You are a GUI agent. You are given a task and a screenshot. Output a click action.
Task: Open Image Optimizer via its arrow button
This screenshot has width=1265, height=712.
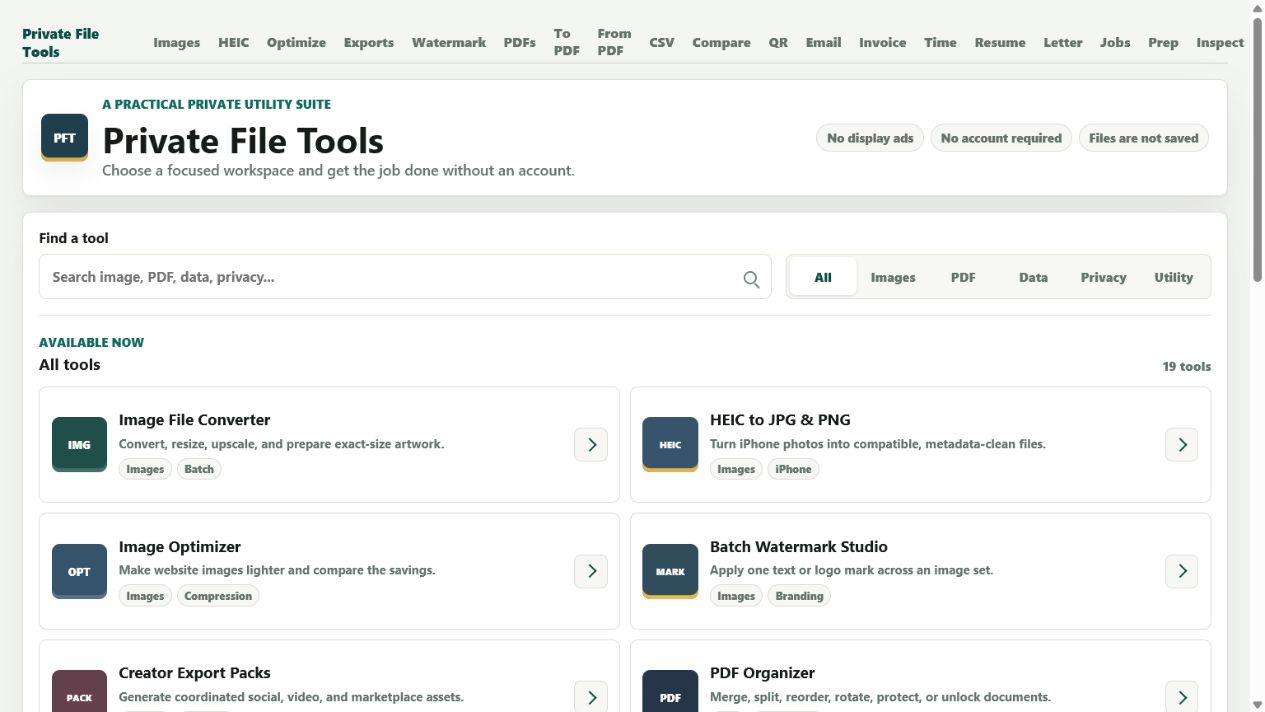[591, 571]
